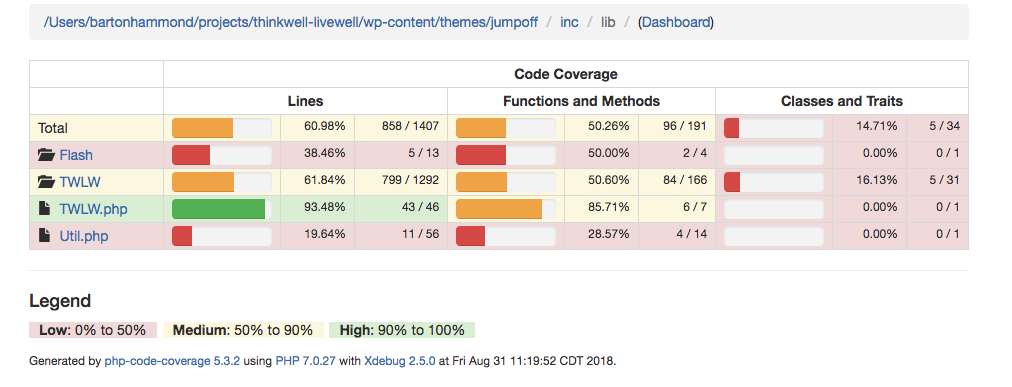Open the Dashboard link in breadcrumb
The width and height of the screenshot is (1012, 387).
pyautogui.click(x=676, y=23)
